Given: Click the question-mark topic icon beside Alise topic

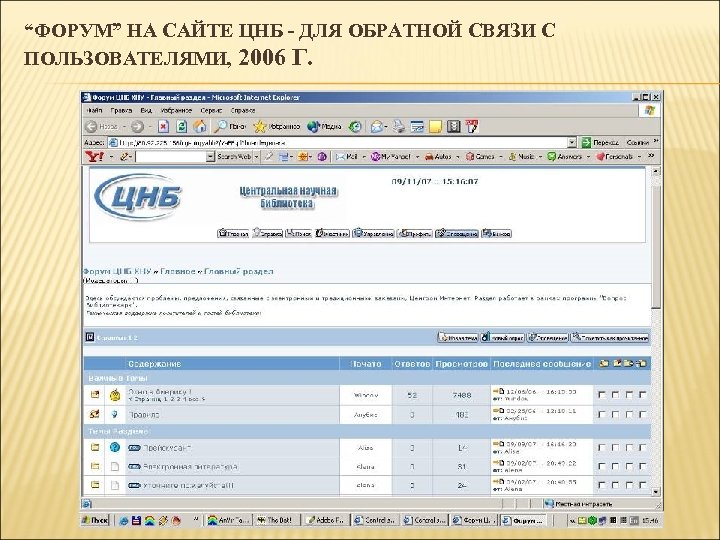Looking at the screenshot, I should click(115, 447).
